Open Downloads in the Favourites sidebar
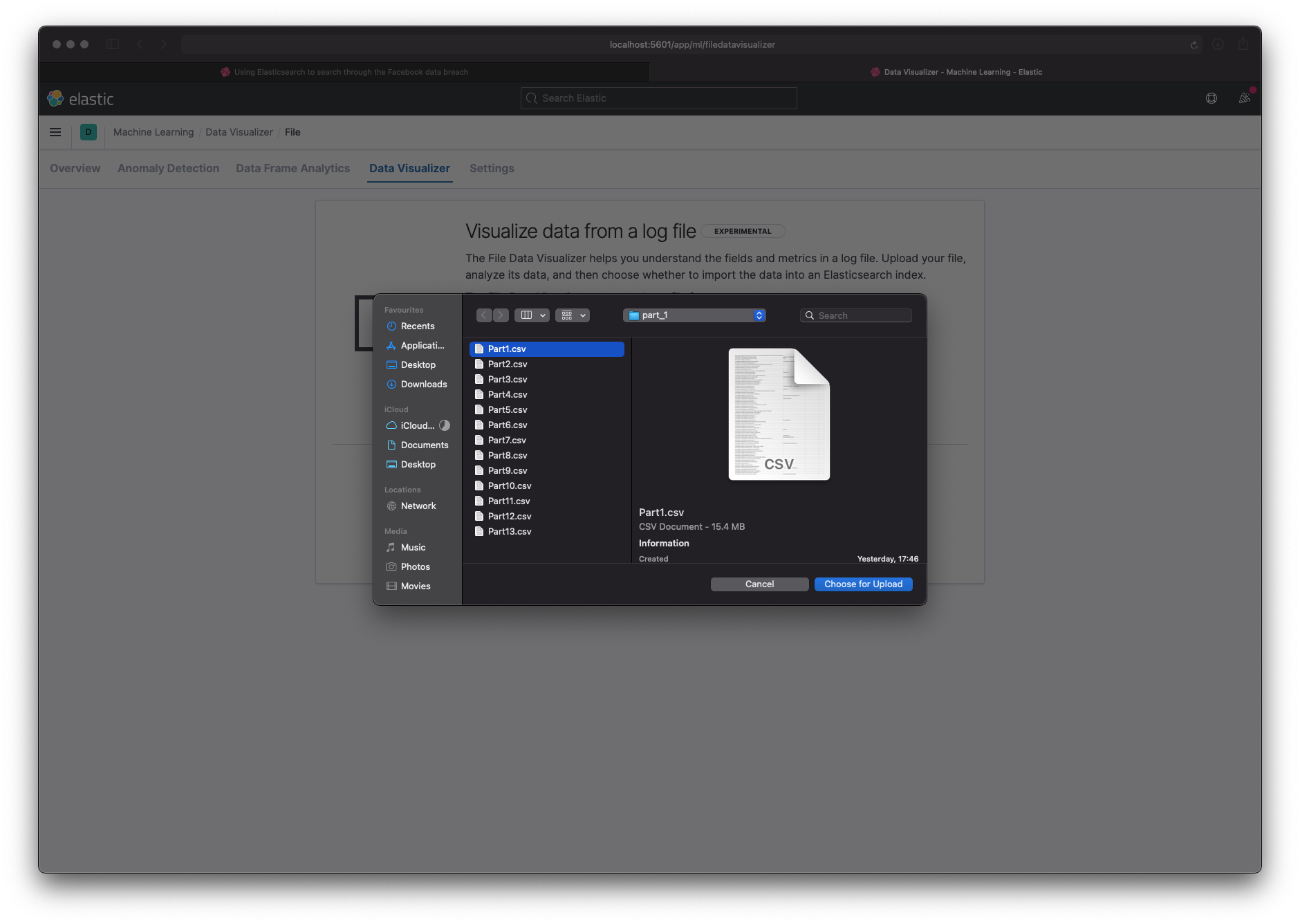The height and width of the screenshot is (924, 1300). 423,385
